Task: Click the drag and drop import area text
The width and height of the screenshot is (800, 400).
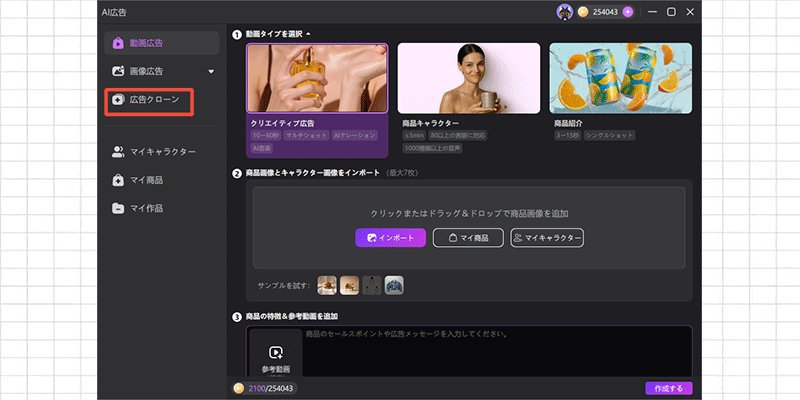Action: coord(469,213)
